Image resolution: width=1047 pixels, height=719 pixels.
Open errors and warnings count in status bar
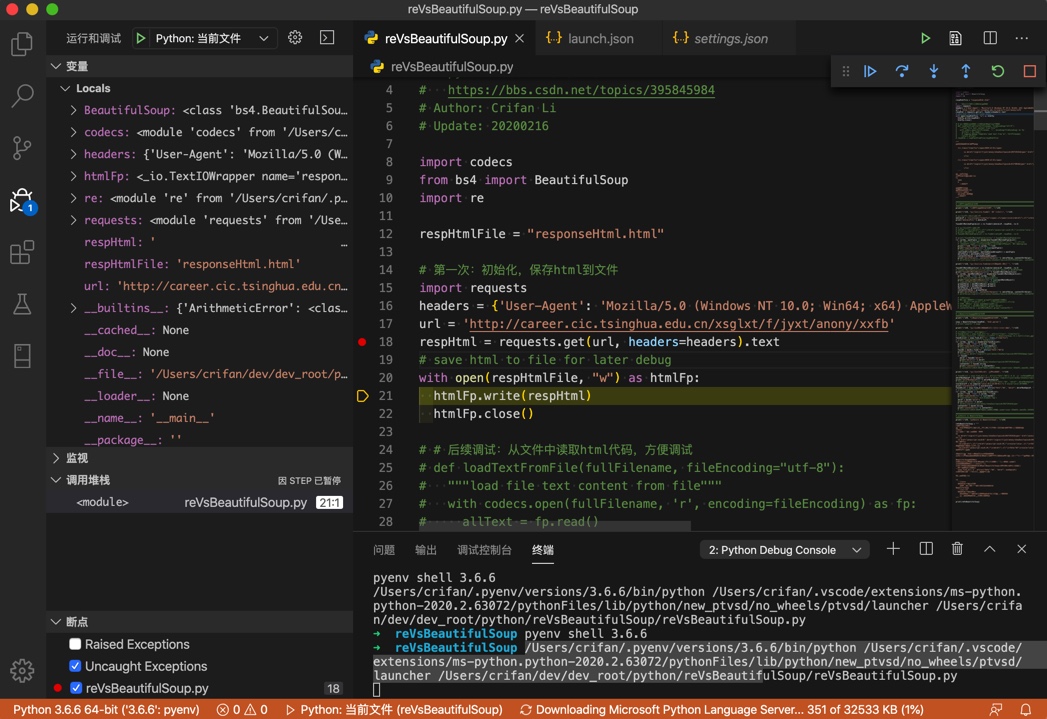click(x=242, y=709)
